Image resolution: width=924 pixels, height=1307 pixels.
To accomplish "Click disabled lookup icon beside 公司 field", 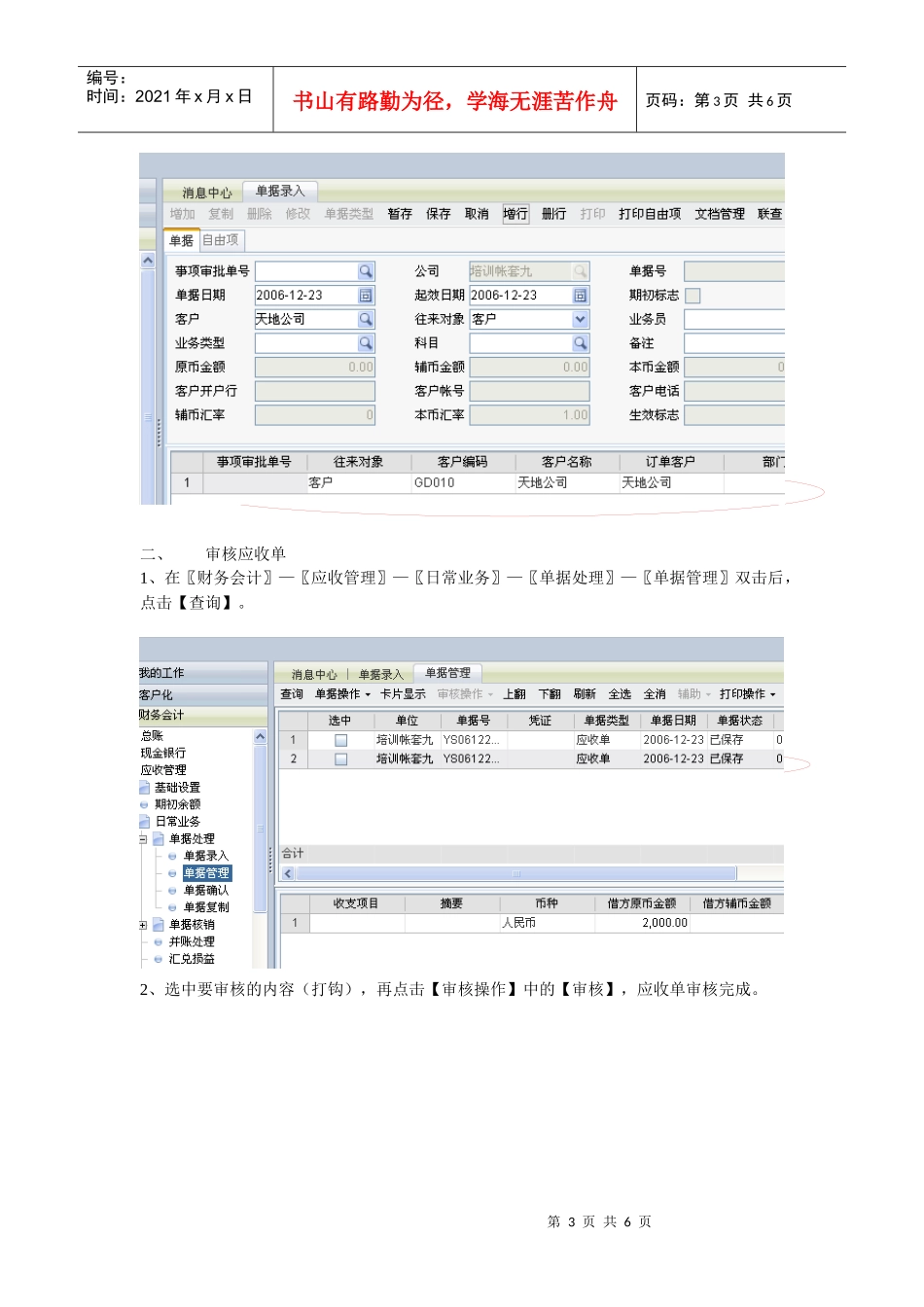I will 580,271.
